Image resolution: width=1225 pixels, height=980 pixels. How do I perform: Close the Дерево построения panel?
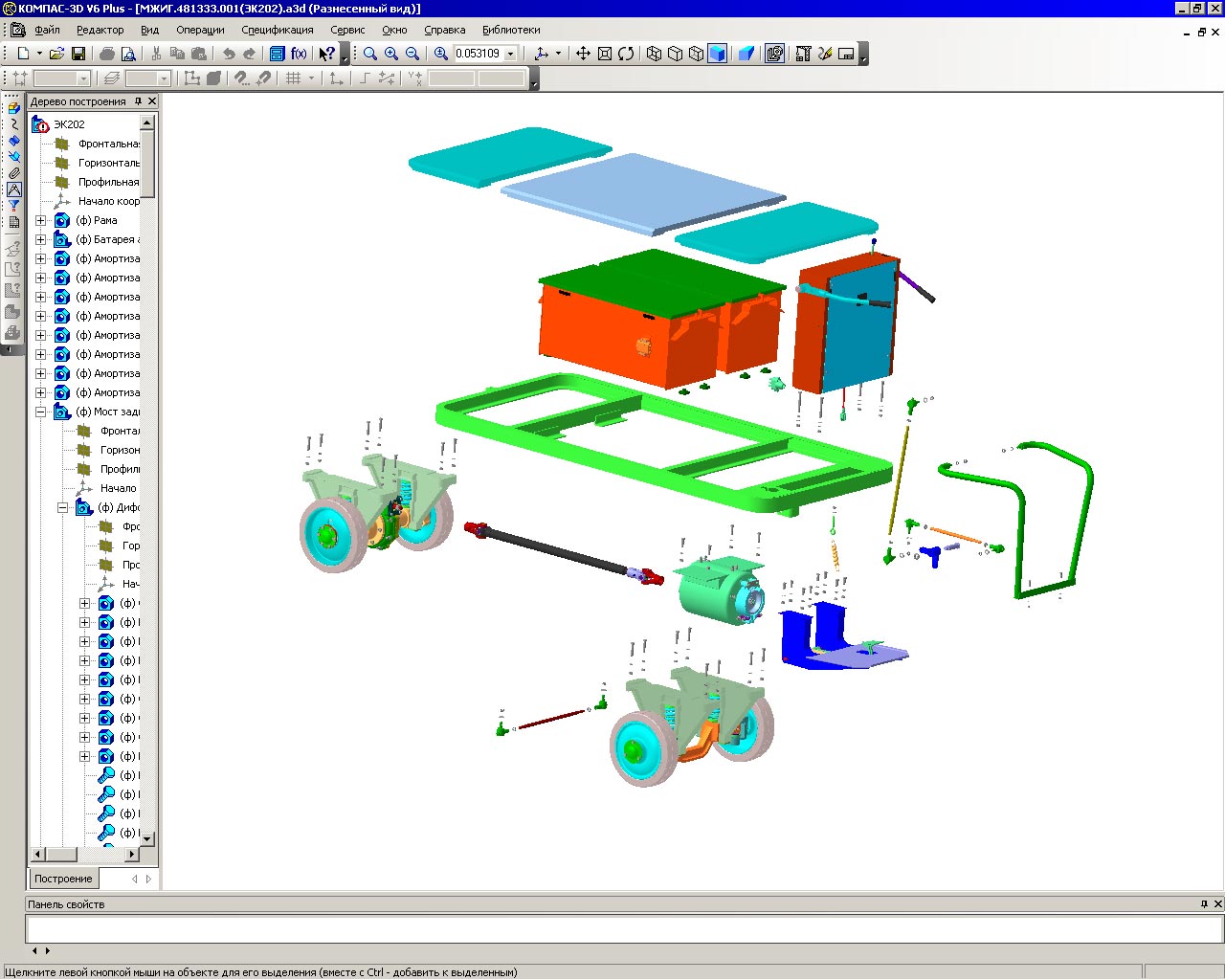pos(151,100)
